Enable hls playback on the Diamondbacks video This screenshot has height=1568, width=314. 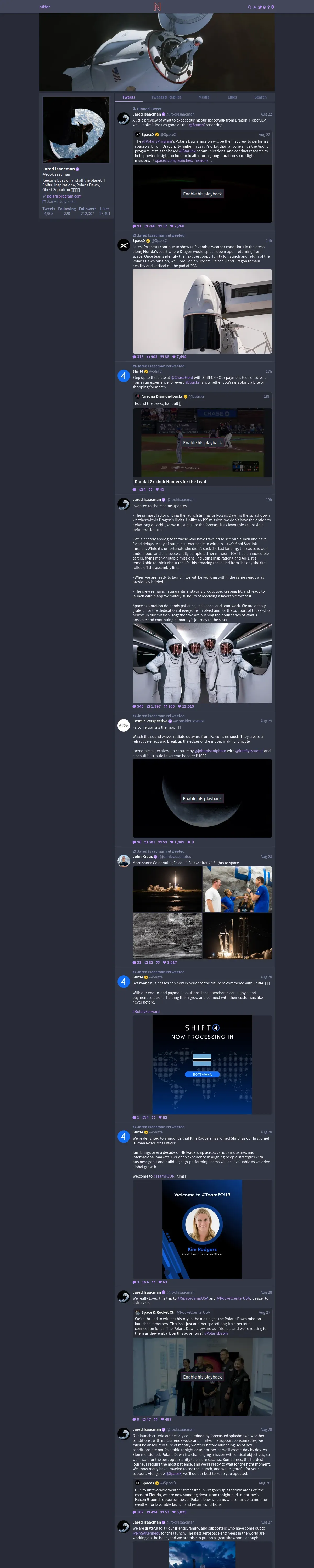[x=203, y=442]
